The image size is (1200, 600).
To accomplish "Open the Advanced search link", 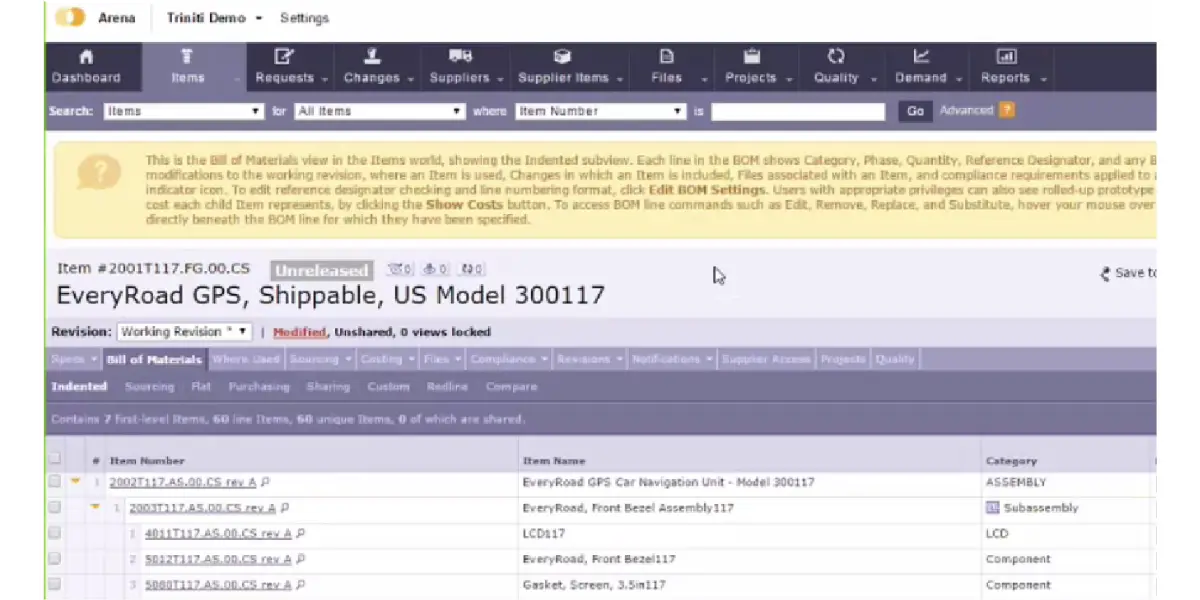I will point(966,110).
